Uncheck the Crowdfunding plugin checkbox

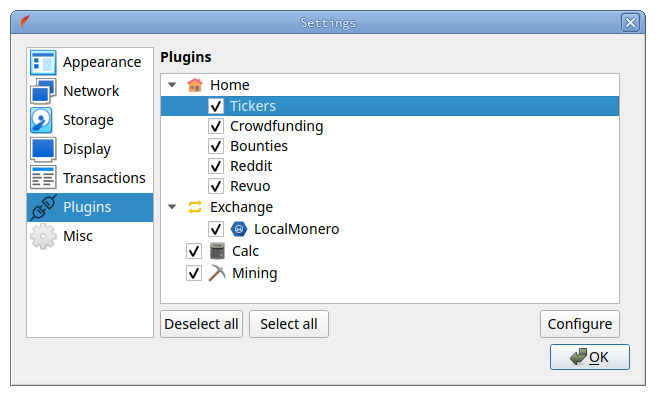(216, 126)
